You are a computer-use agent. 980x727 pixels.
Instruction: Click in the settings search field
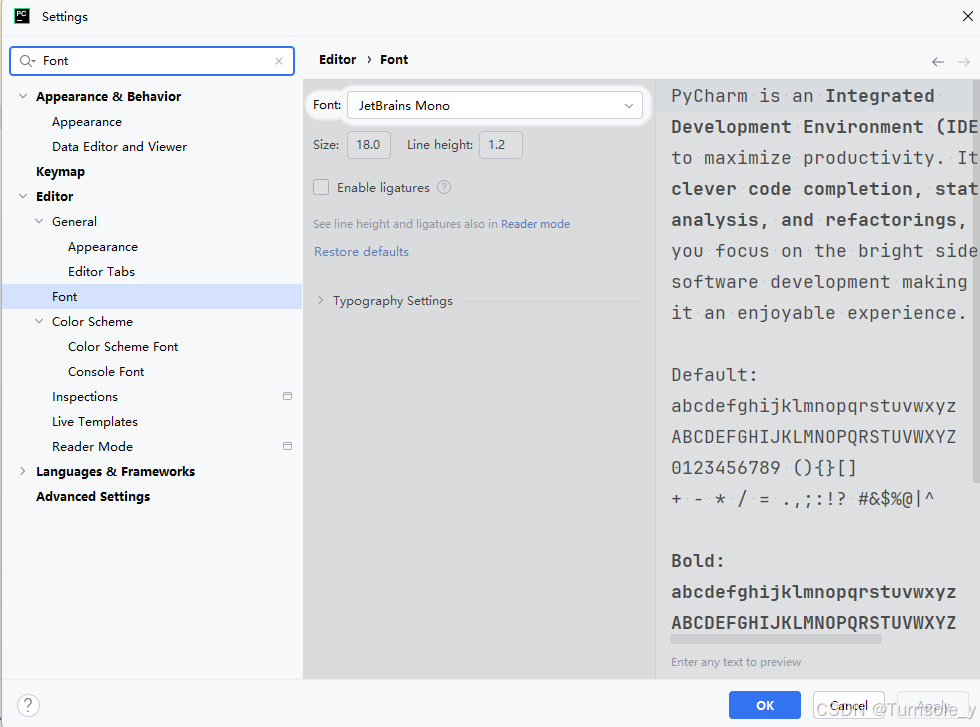pos(152,61)
